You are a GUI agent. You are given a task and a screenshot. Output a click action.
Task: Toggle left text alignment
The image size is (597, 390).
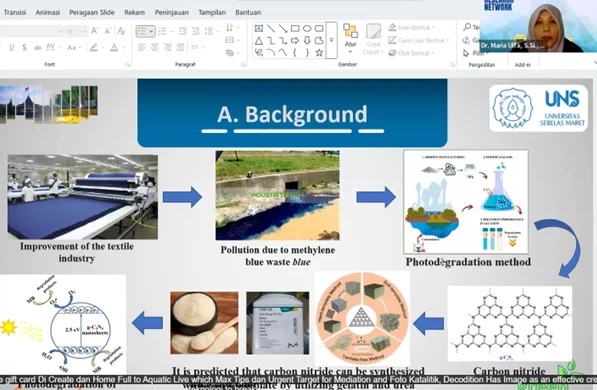tap(142, 47)
